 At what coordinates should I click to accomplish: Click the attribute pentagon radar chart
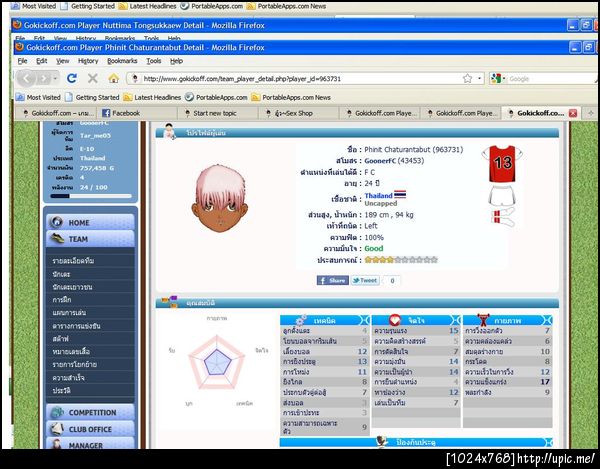click(x=217, y=362)
